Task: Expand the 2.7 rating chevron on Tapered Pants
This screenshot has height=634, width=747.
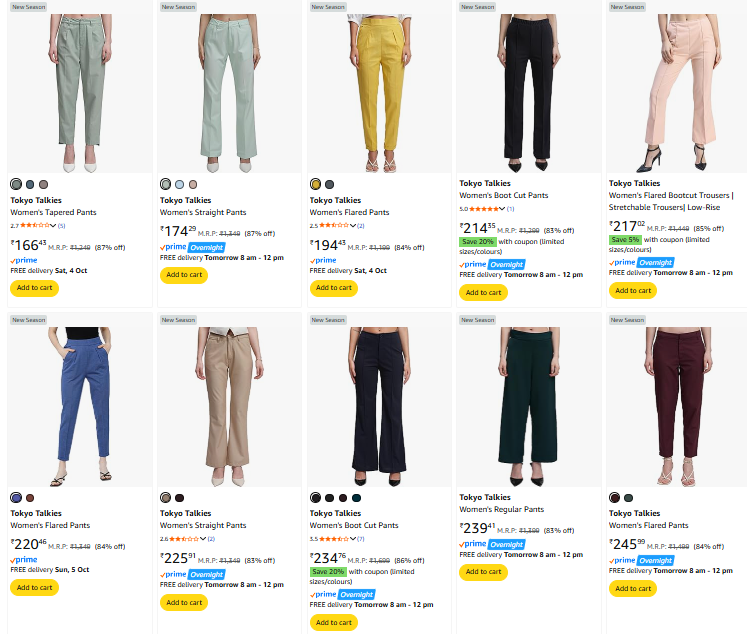Action: (53, 226)
